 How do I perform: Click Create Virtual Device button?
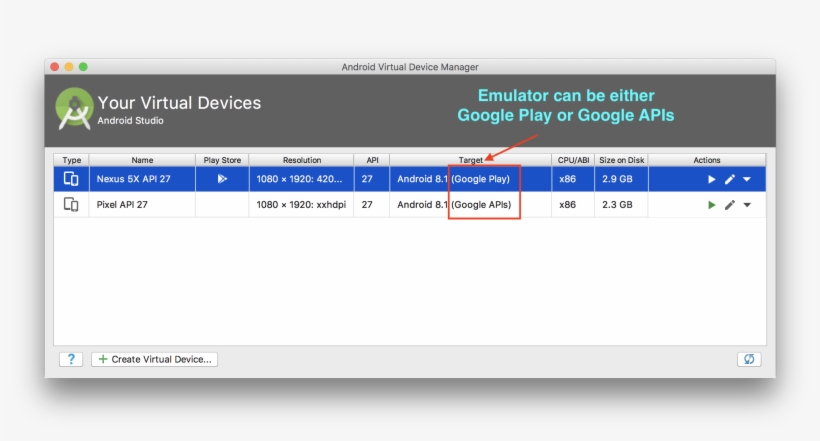[x=155, y=359]
